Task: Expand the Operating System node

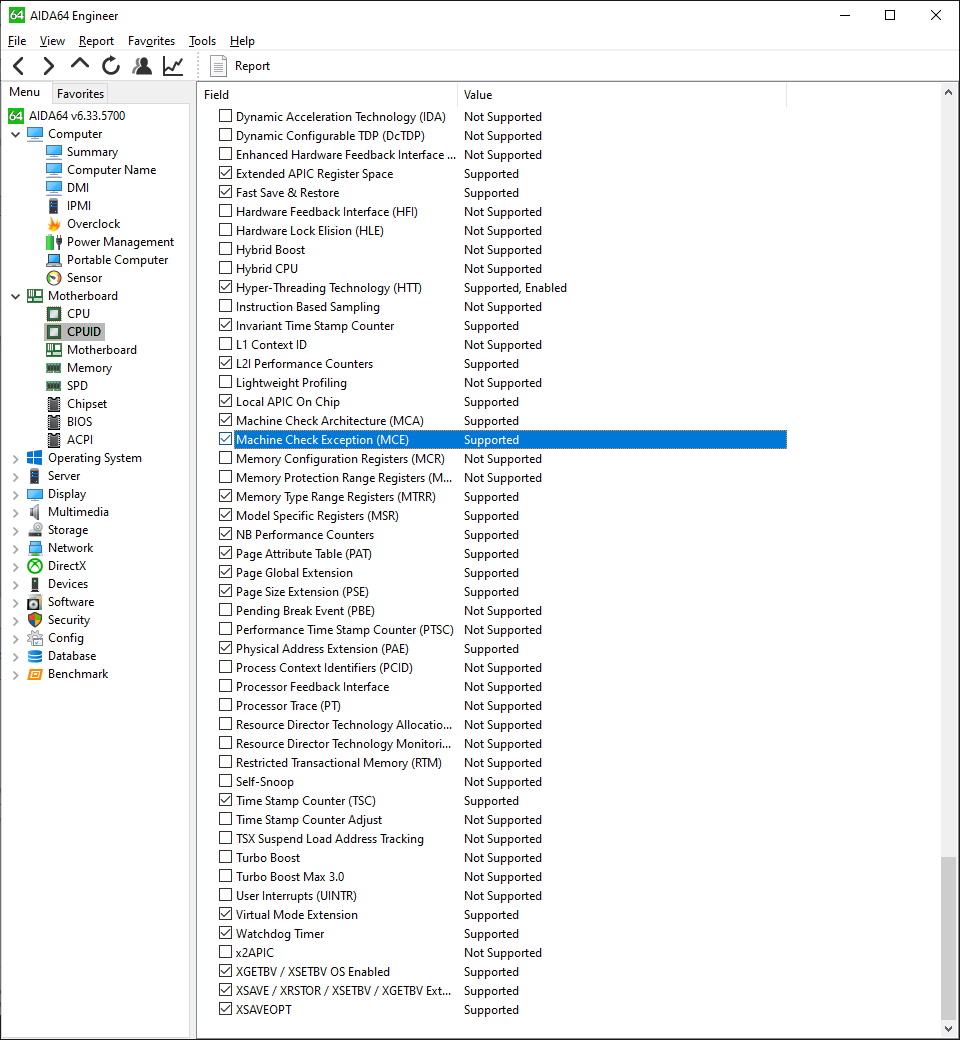Action: (15, 458)
